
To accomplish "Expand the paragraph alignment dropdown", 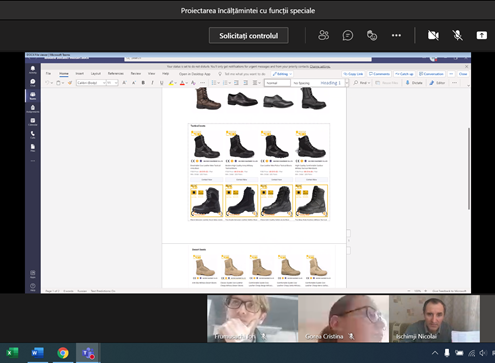I will point(259,83).
